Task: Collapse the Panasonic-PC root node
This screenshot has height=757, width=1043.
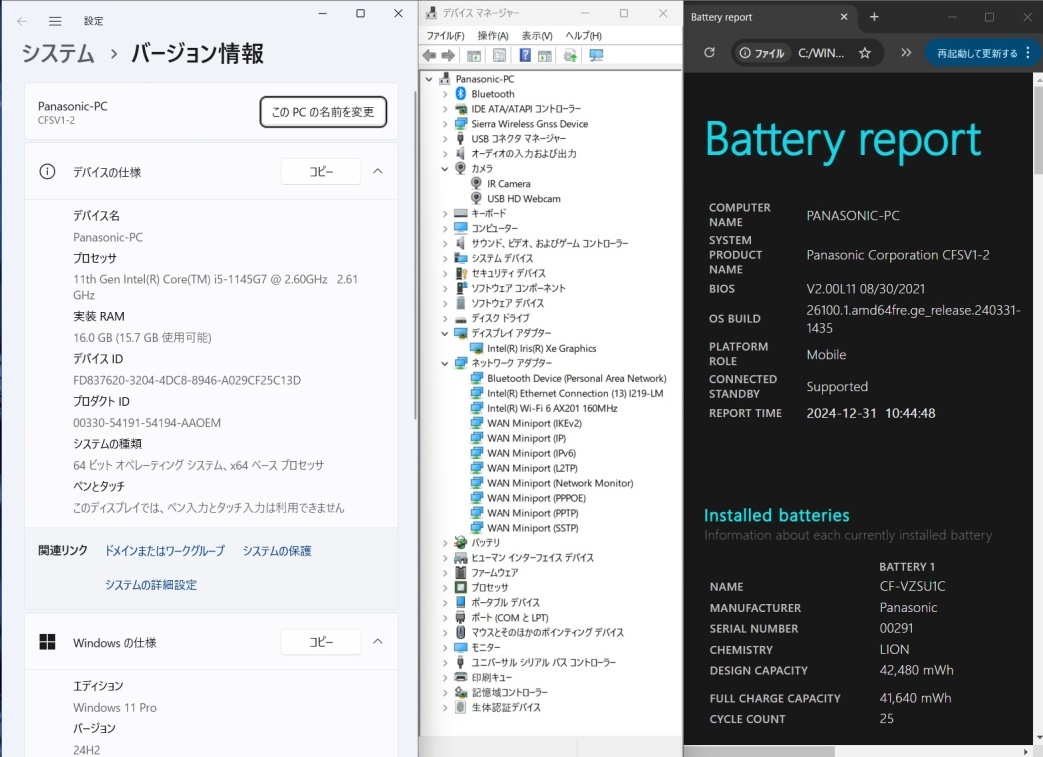Action: 429,78
